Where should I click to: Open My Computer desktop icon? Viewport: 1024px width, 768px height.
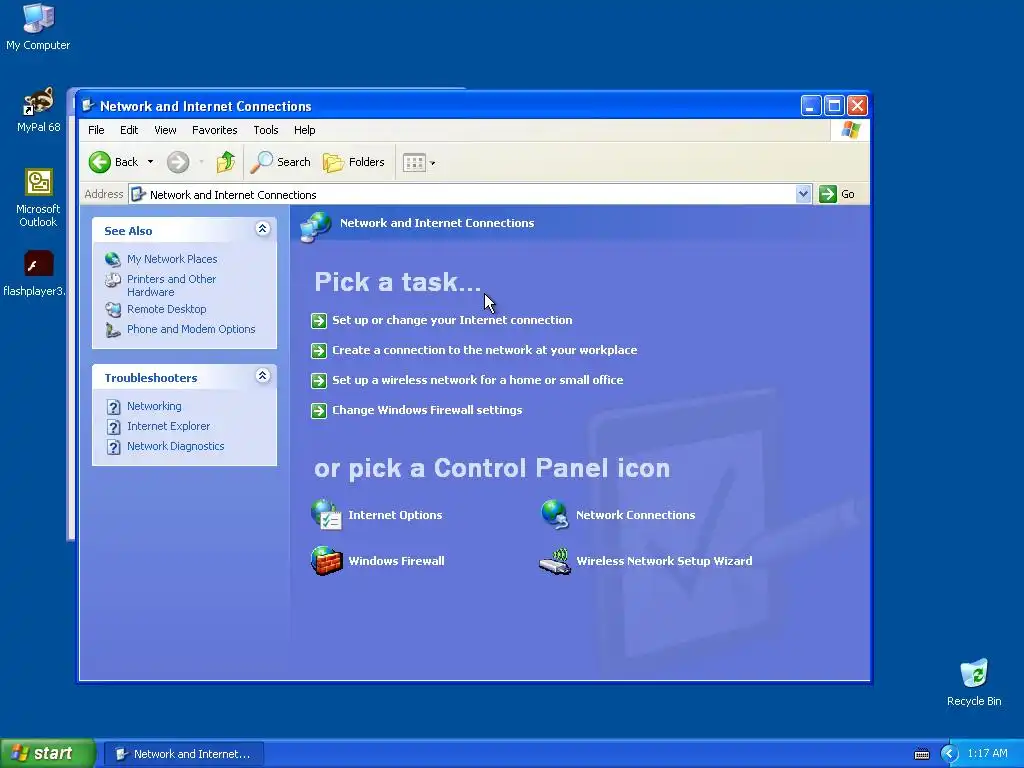[x=38, y=26]
